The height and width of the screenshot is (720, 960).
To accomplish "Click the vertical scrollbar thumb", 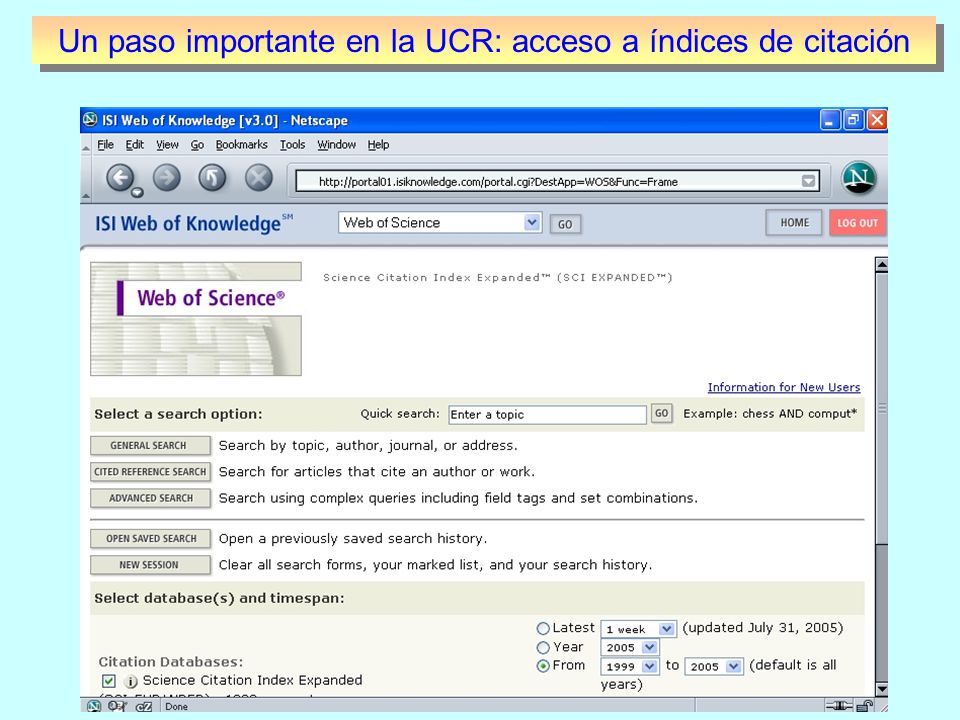I will (x=882, y=408).
